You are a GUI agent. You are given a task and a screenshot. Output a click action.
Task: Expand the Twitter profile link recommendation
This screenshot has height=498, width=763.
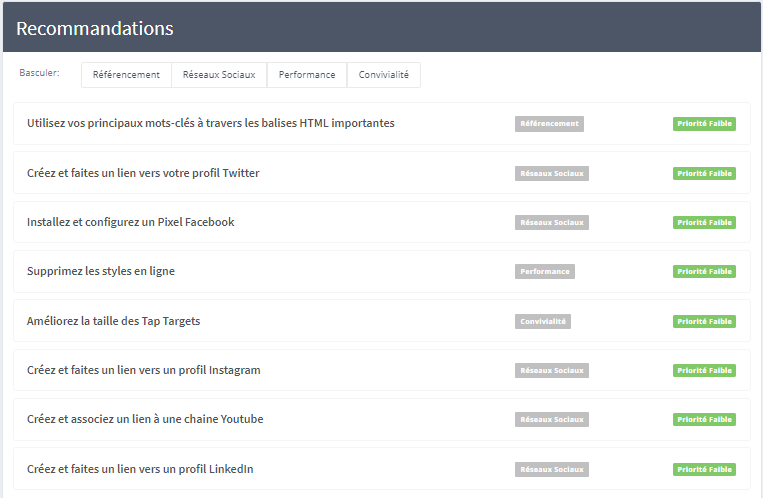click(x=143, y=173)
